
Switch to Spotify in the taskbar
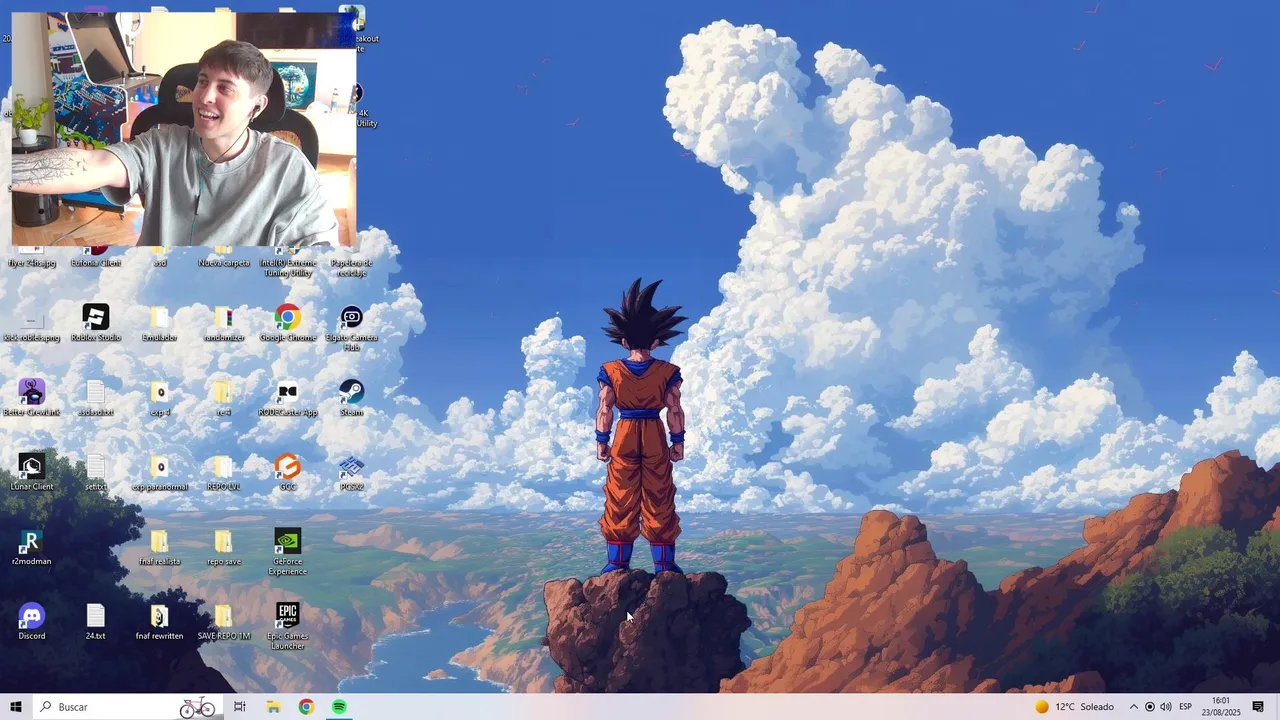tap(339, 707)
